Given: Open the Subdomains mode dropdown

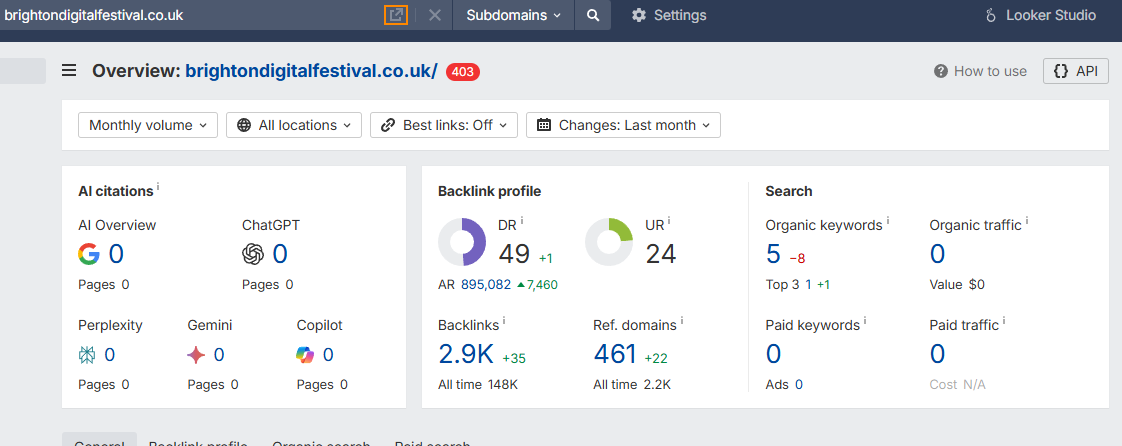Looking at the screenshot, I should click(514, 15).
